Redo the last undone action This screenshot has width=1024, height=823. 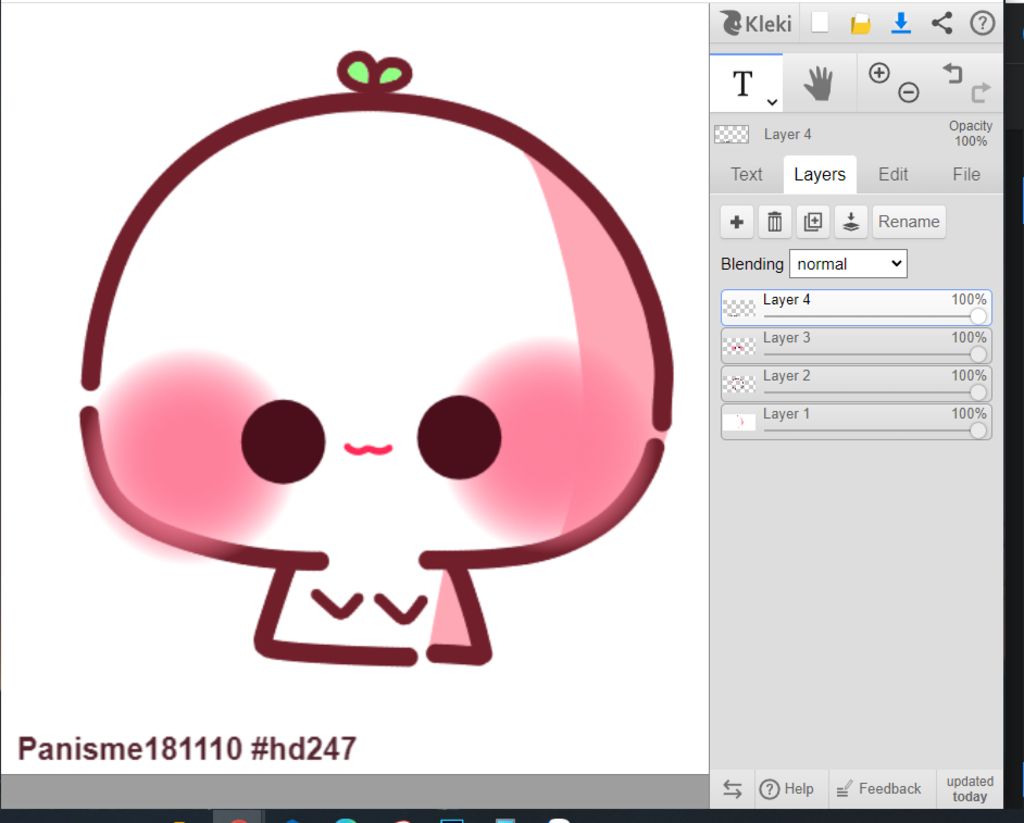pyautogui.click(x=980, y=93)
